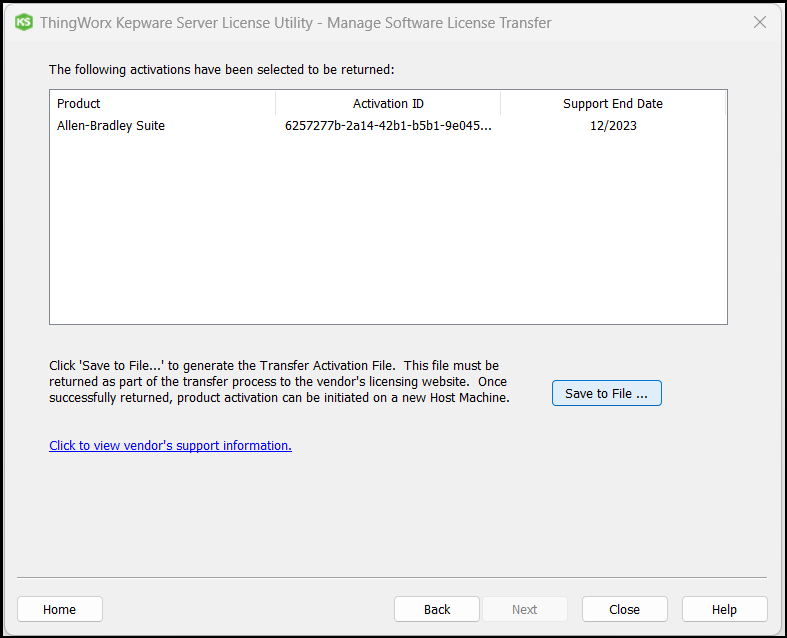Open Help for the license utility

(724, 609)
